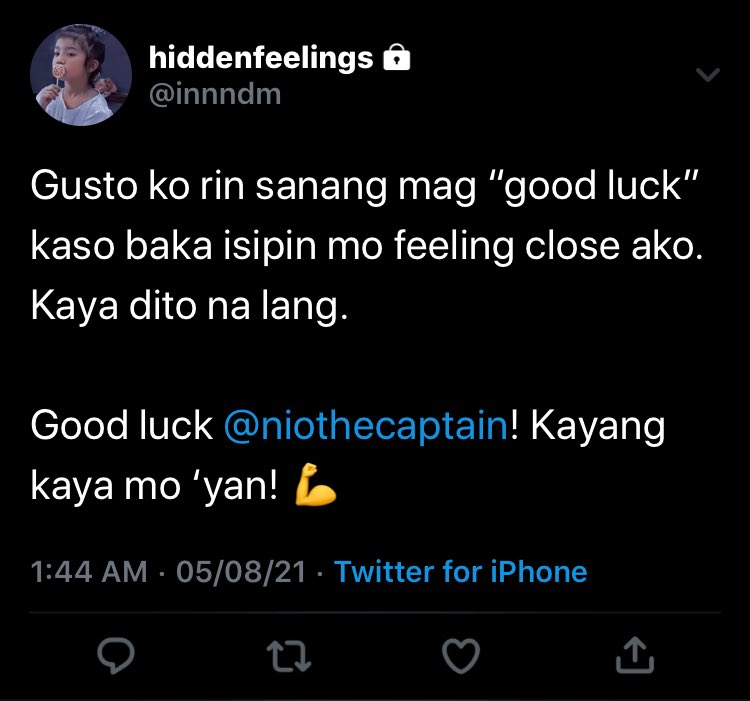Expand the tweet options chevron
The height and width of the screenshot is (701, 750).
coord(707,75)
